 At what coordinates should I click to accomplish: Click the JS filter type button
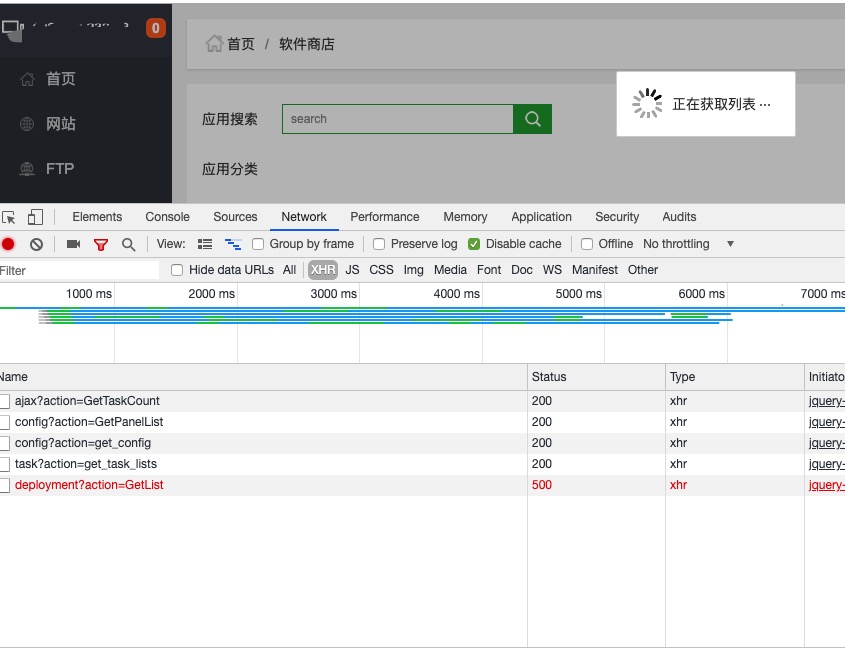[352, 270]
